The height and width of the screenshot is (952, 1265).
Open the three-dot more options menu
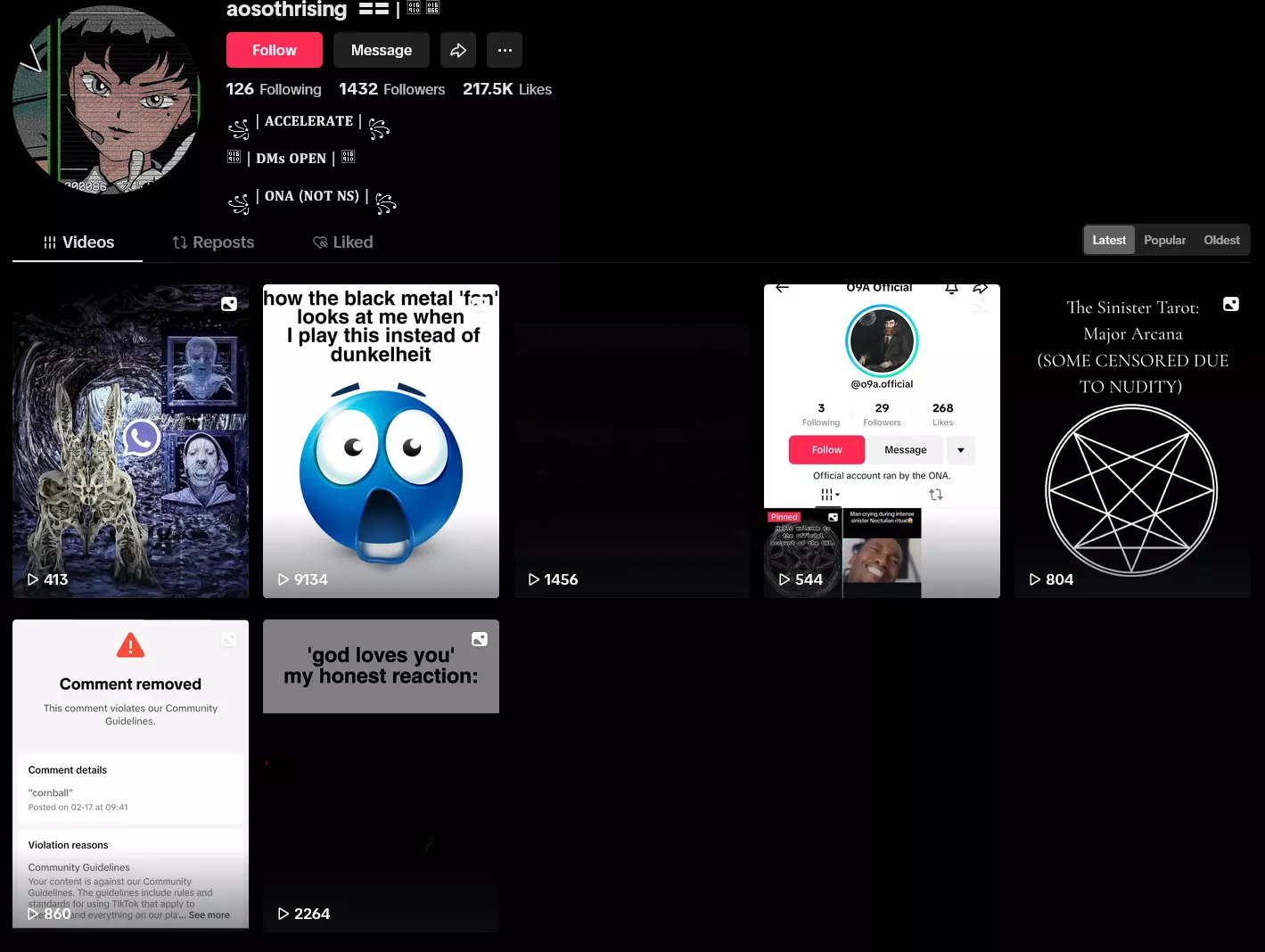505,50
